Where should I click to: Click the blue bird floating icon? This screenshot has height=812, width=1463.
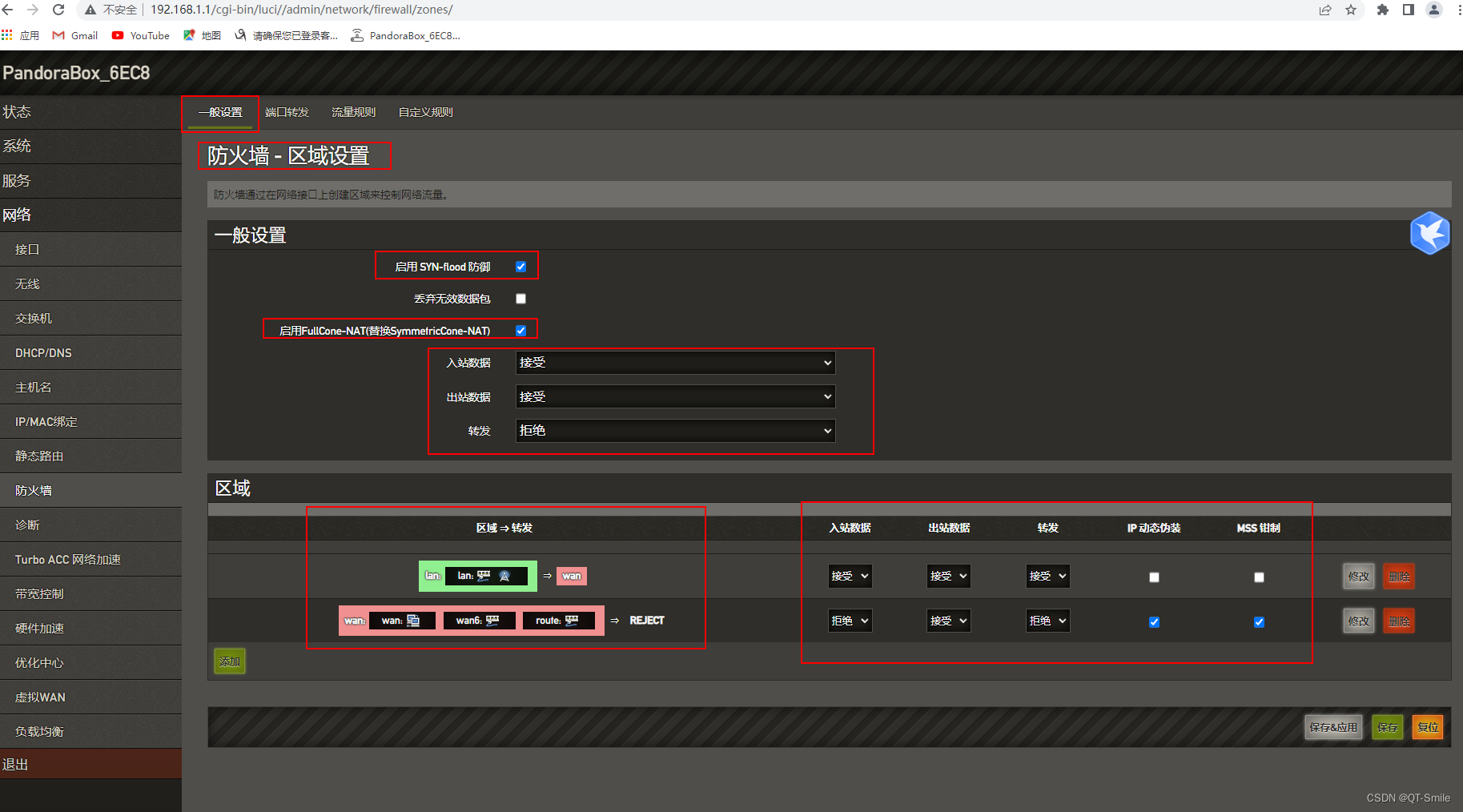pos(1429,233)
